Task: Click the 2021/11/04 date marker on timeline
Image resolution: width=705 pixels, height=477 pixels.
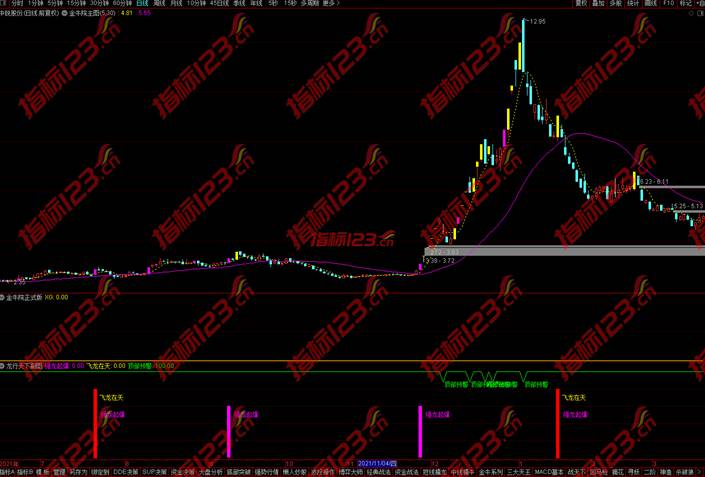Action: [377, 463]
